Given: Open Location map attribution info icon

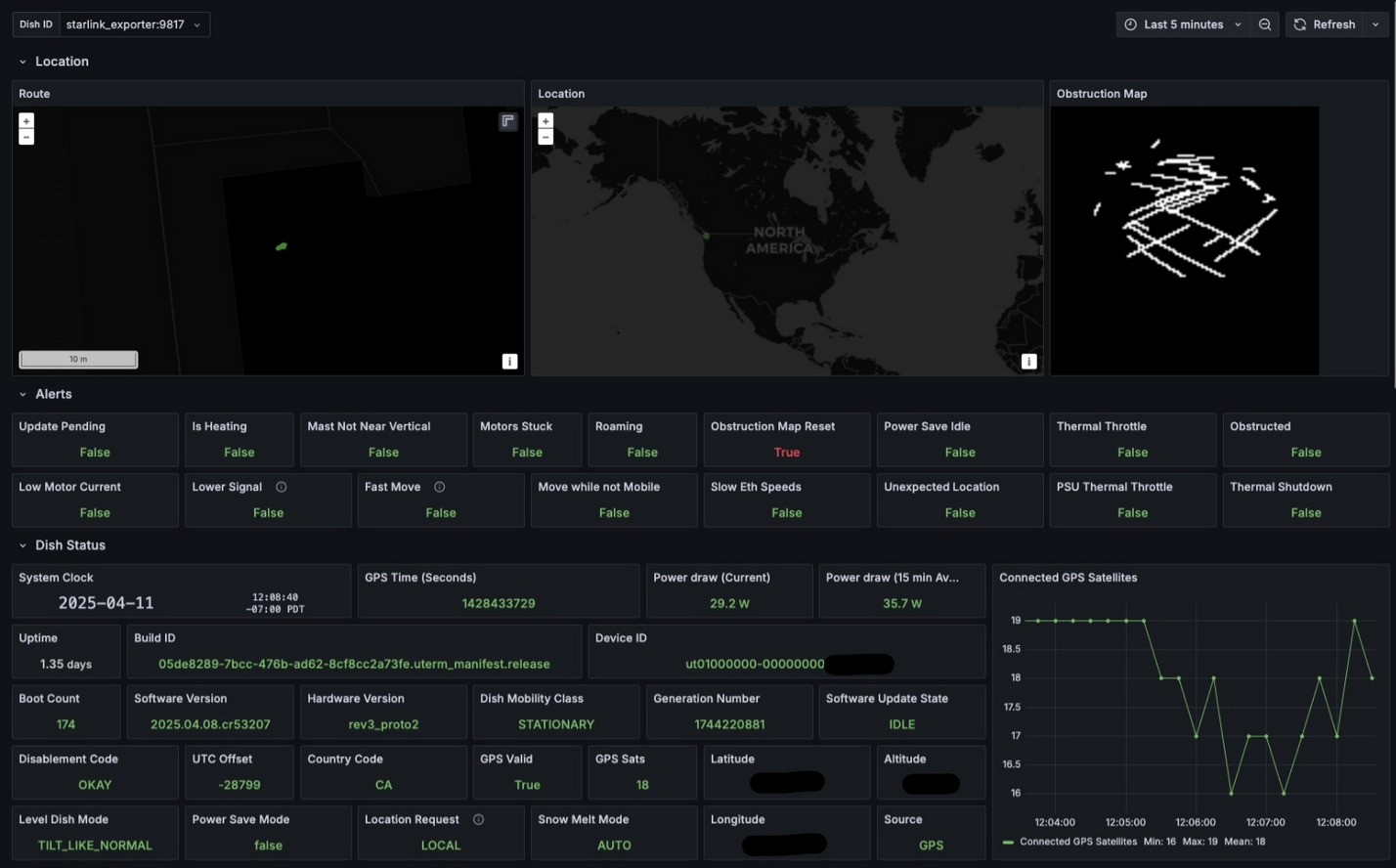Looking at the screenshot, I should tap(1028, 362).
